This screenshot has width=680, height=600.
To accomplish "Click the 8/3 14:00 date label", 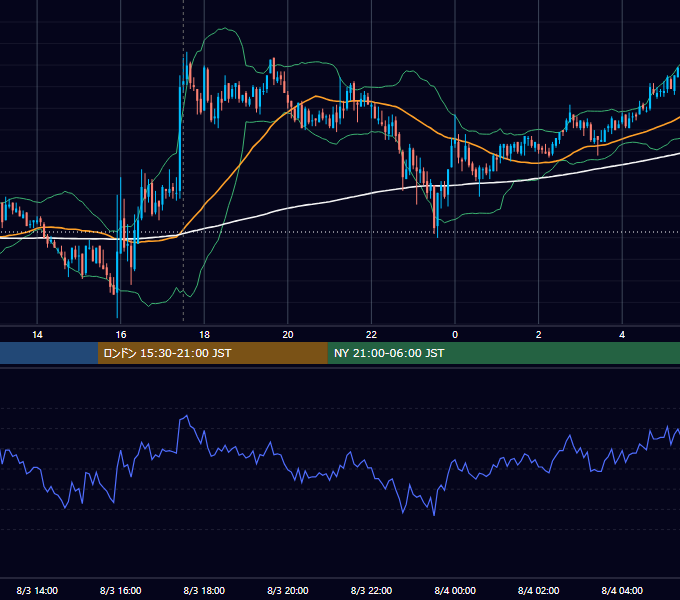I will point(37,590).
